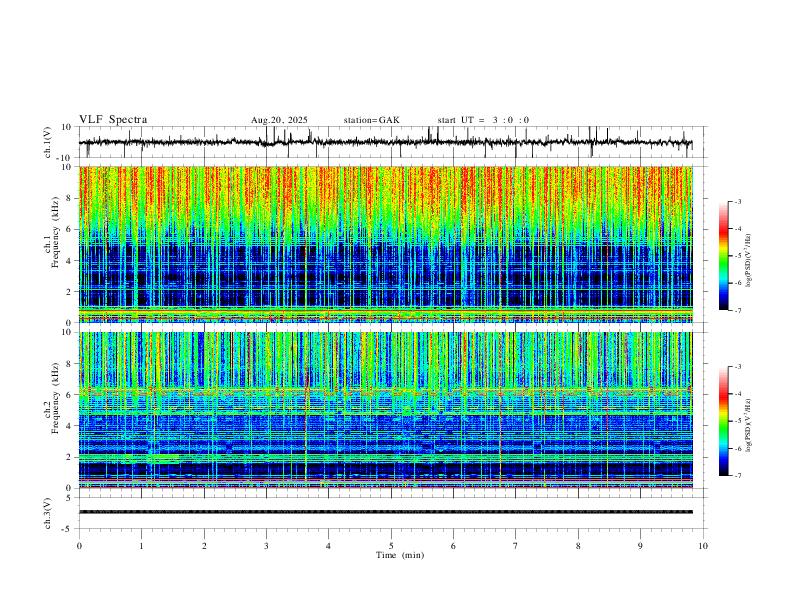792x612 pixels.
Task: Click time axis tick label "7"
Action: point(516,546)
